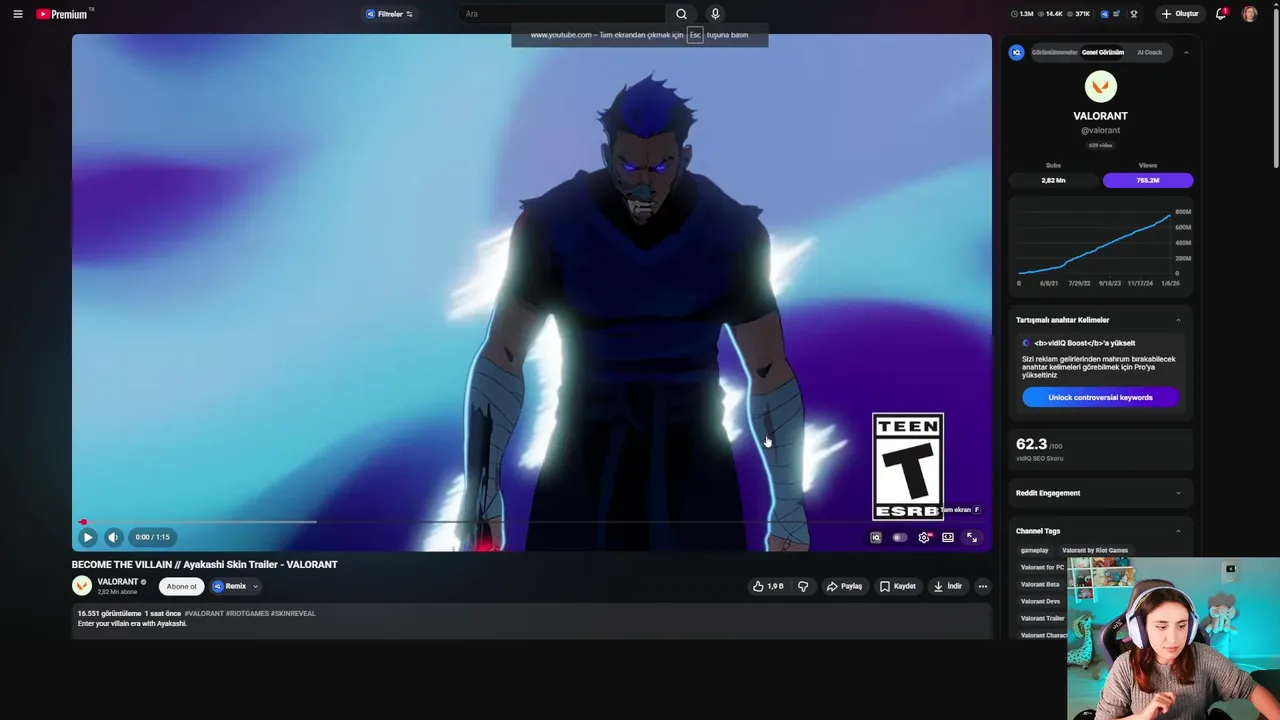Download video with İndir button
Image resolution: width=1280 pixels, height=720 pixels.
(948, 586)
